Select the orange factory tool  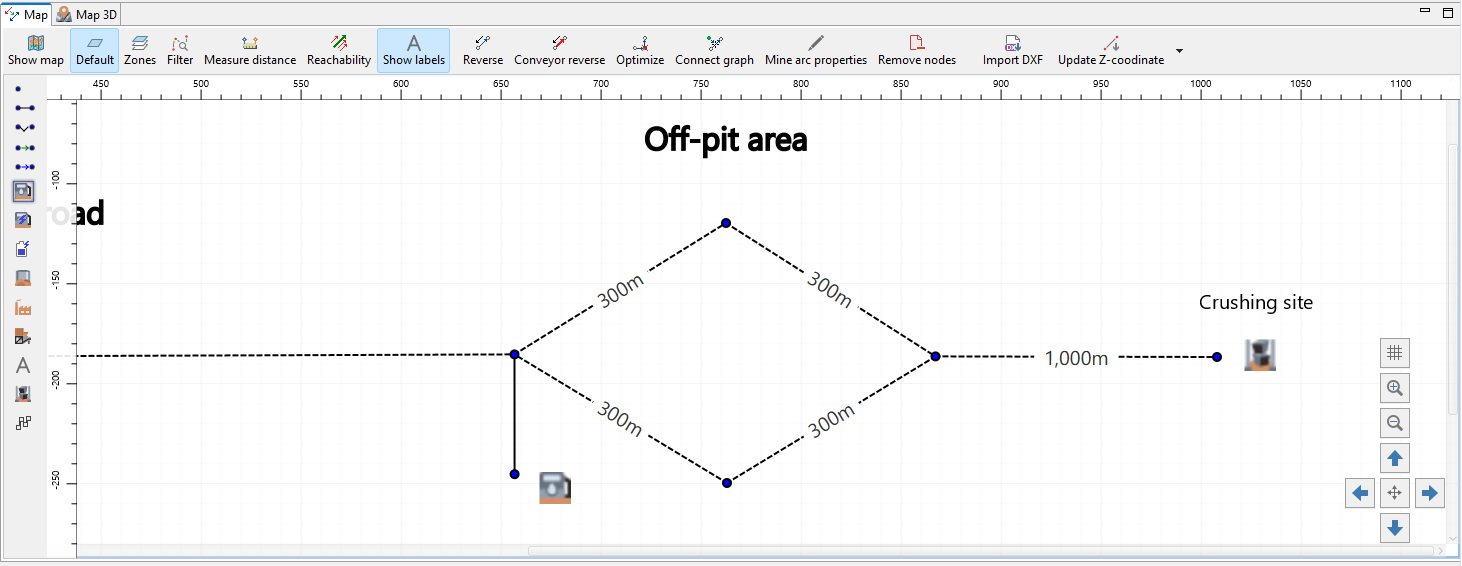pyautogui.click(x=24, y=307)
